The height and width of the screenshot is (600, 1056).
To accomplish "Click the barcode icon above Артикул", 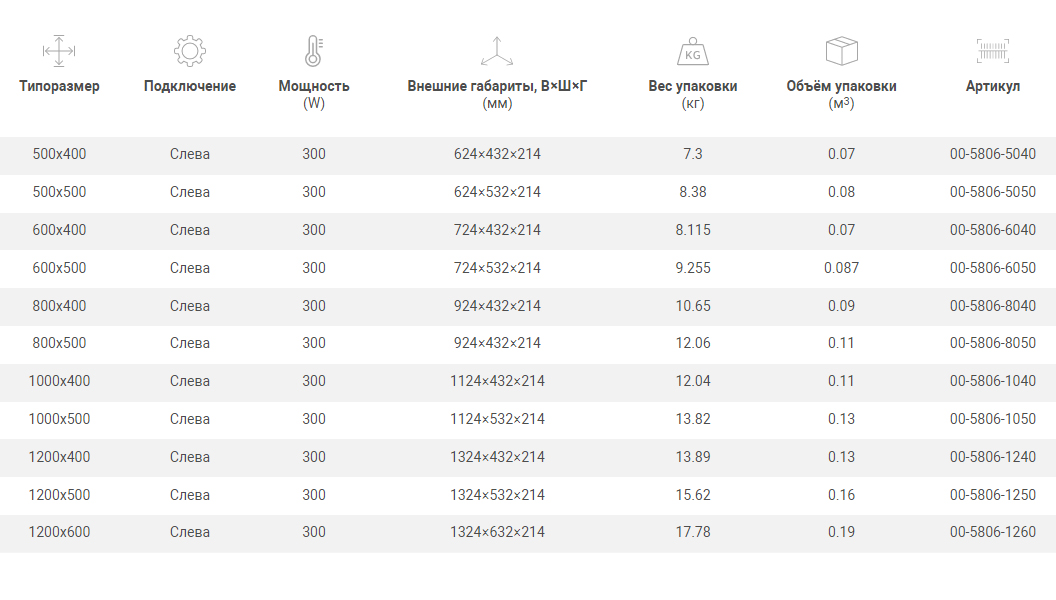I will 992,50.
